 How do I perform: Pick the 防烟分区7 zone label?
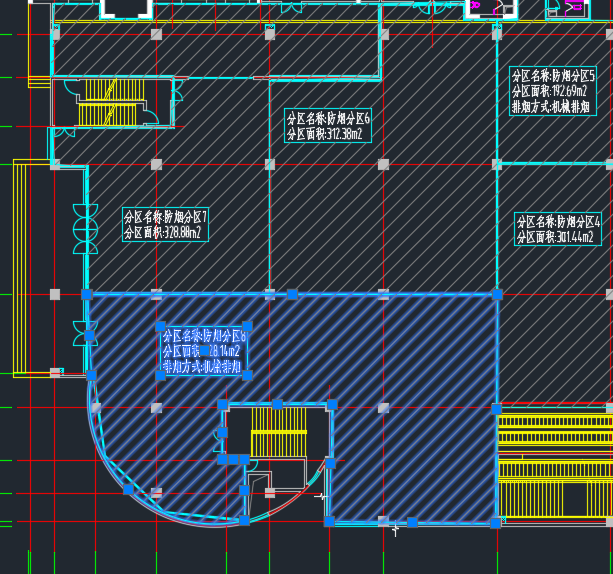(165, 224)
